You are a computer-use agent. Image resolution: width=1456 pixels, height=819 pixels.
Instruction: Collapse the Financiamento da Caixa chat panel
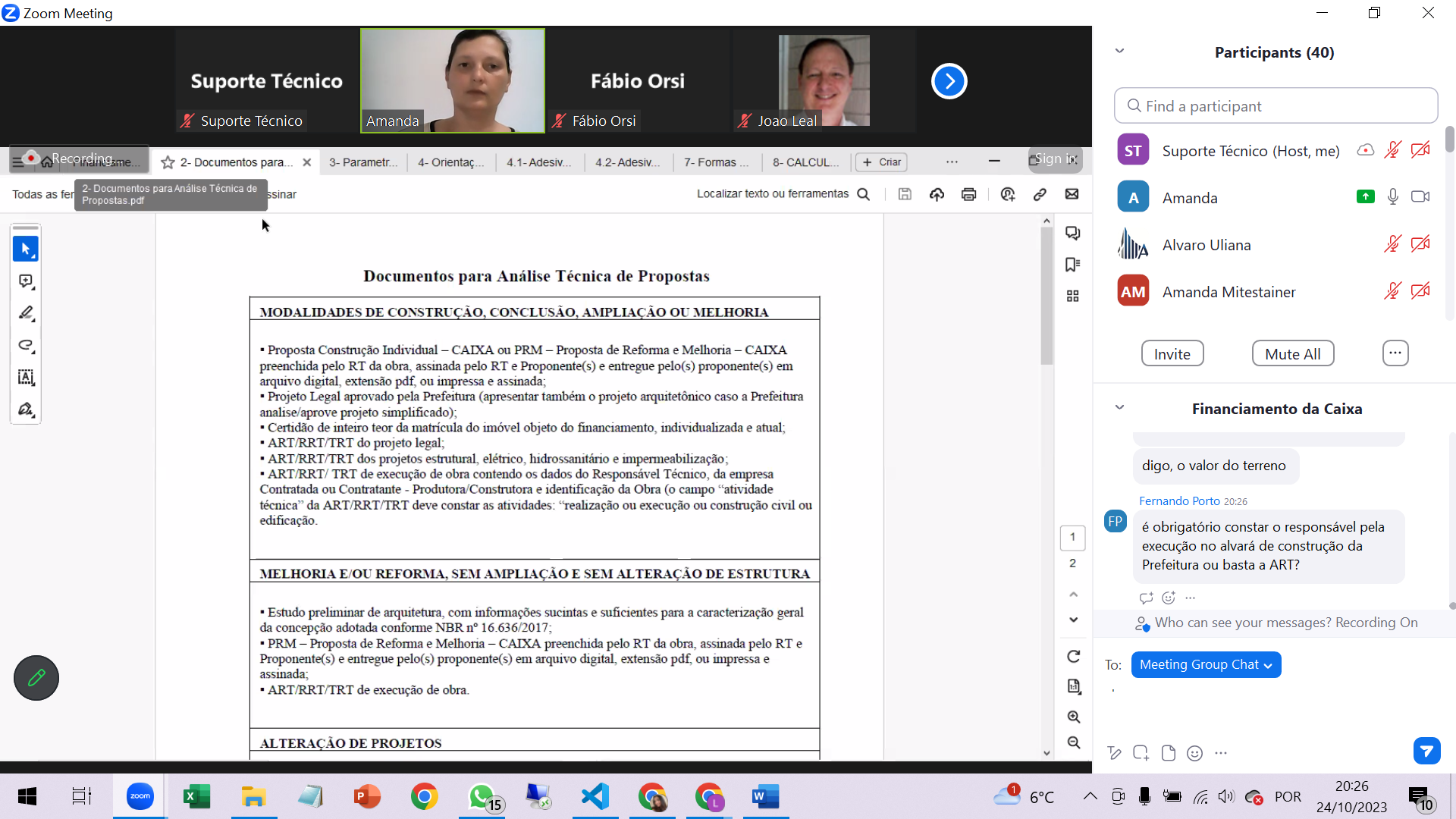[x=1119, y=408]
